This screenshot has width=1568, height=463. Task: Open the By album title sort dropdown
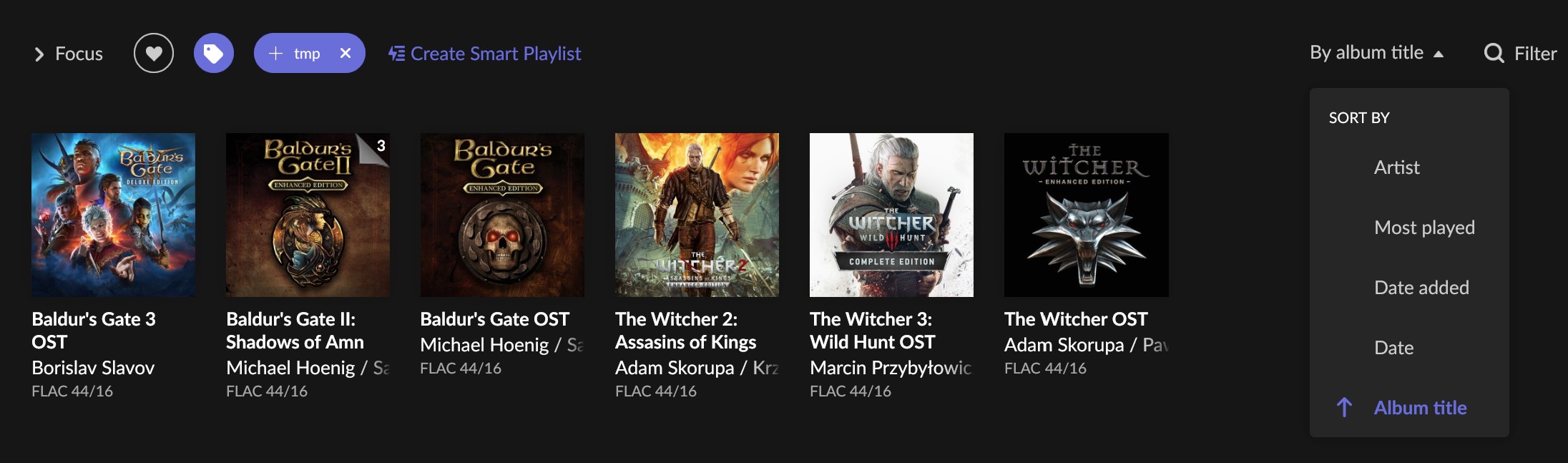1366,53
